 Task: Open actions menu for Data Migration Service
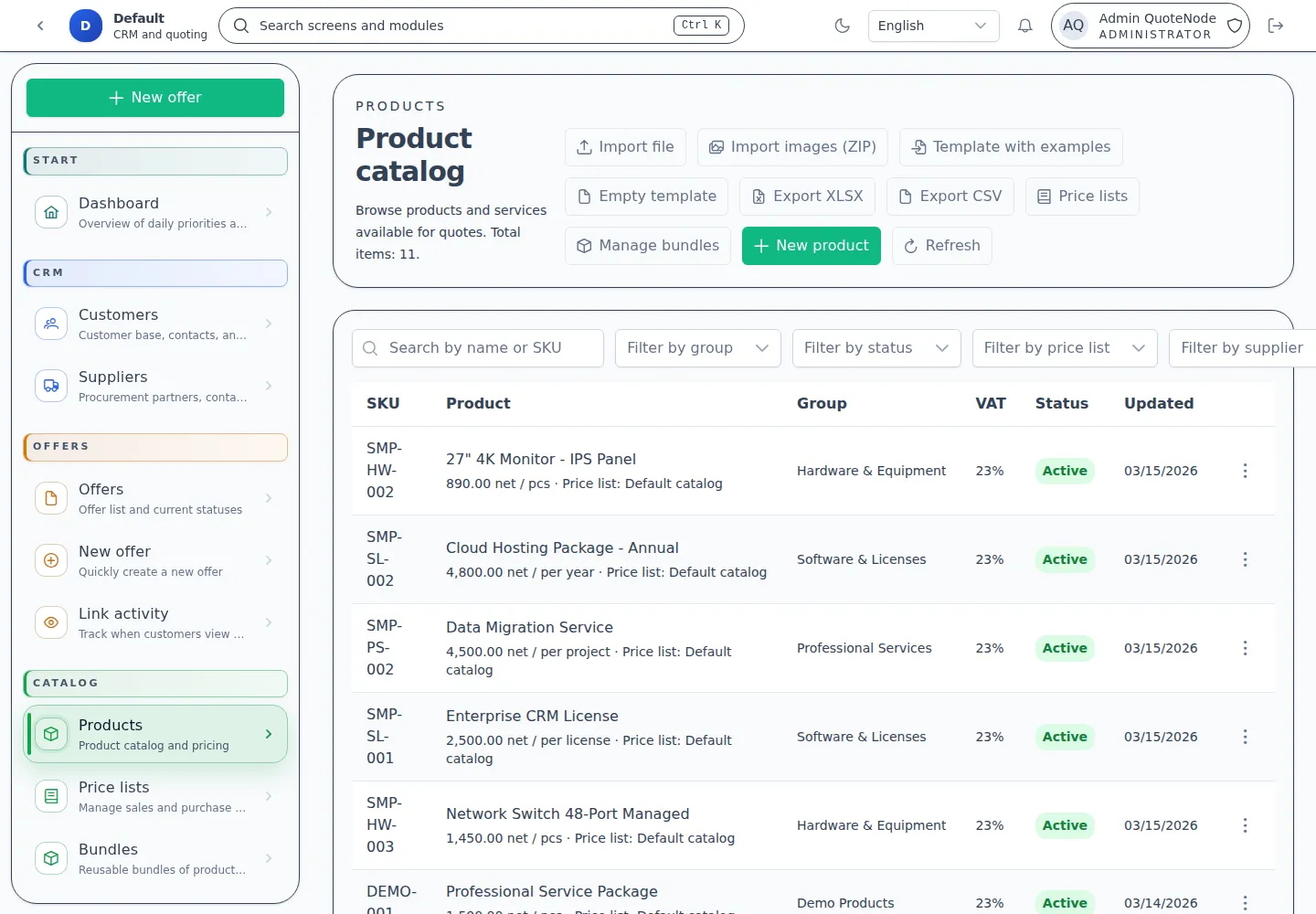pyautogui.click(x=1245, y=648)
